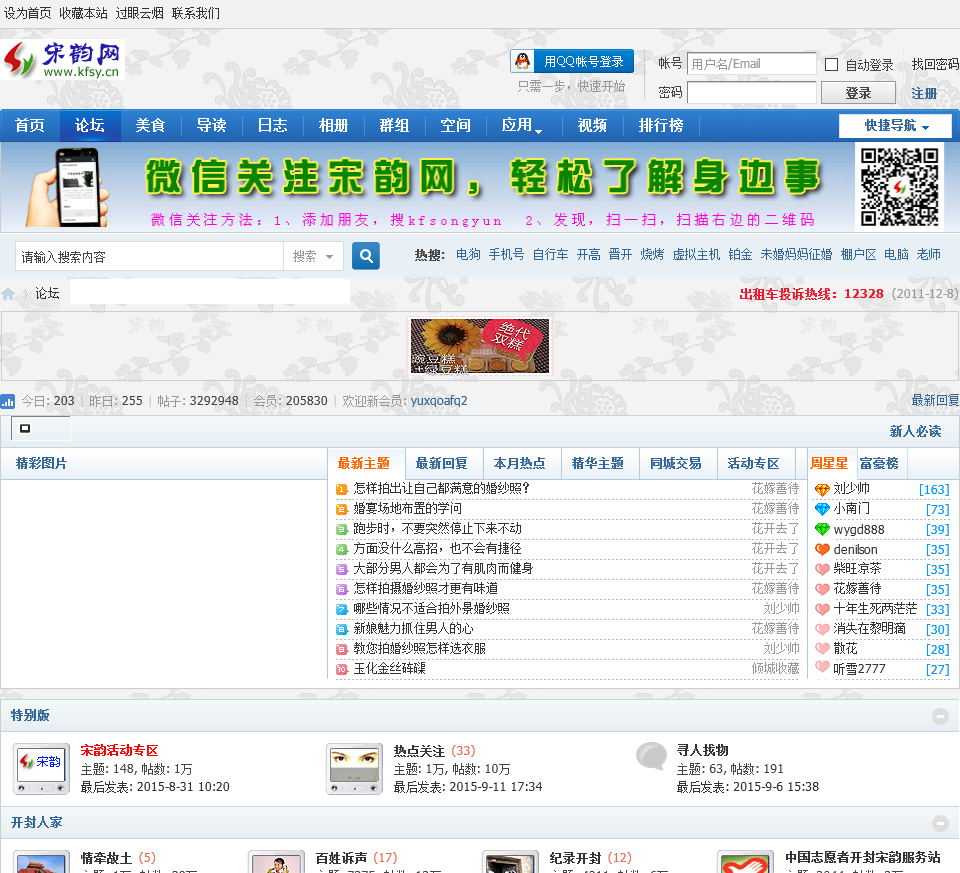Open the 相册 nav item
Viewport: 960px width, 873px height.
pyautogui.click(x=334, y=126)
